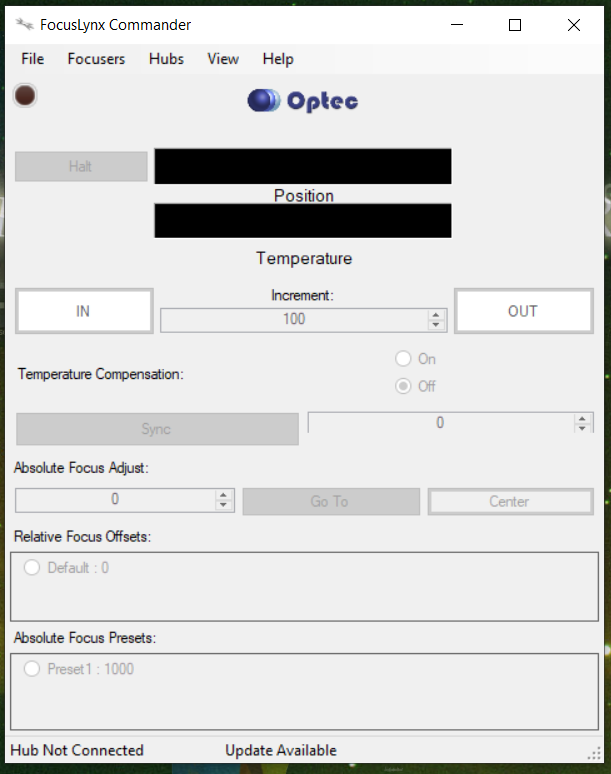Click the Update Available status text
611x774 pixels.
281,750
